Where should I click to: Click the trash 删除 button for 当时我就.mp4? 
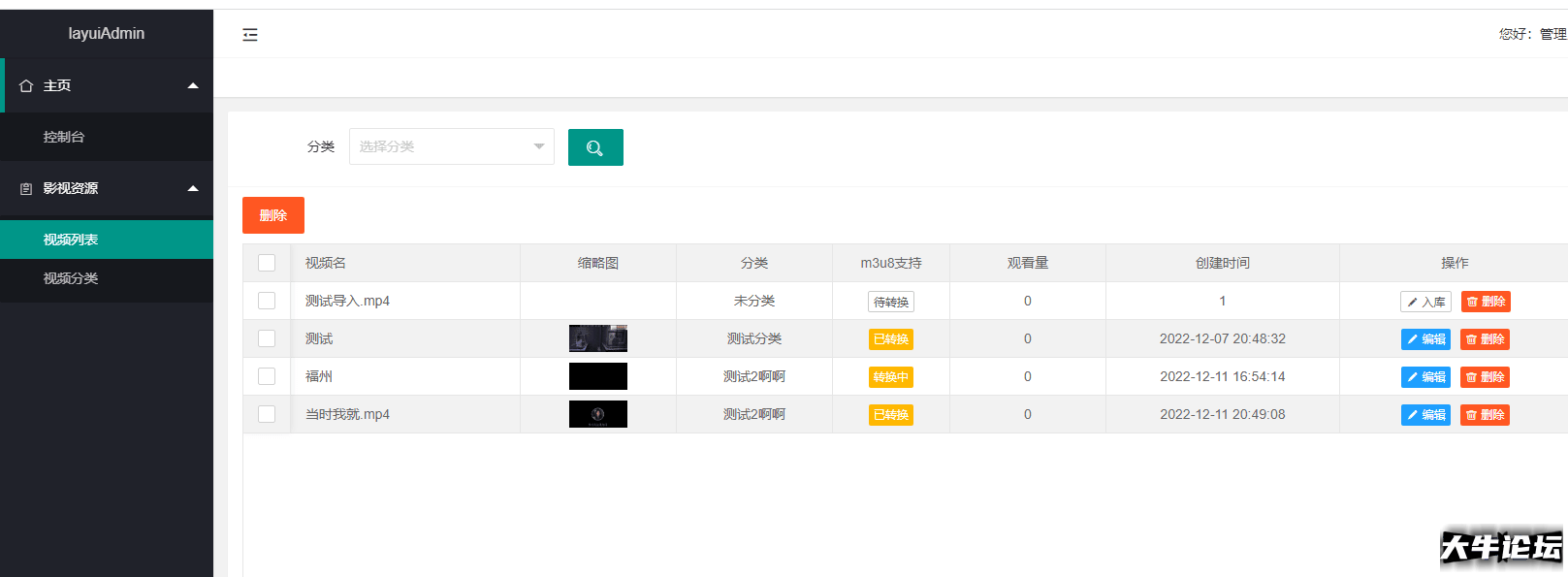click(1486, 415)
